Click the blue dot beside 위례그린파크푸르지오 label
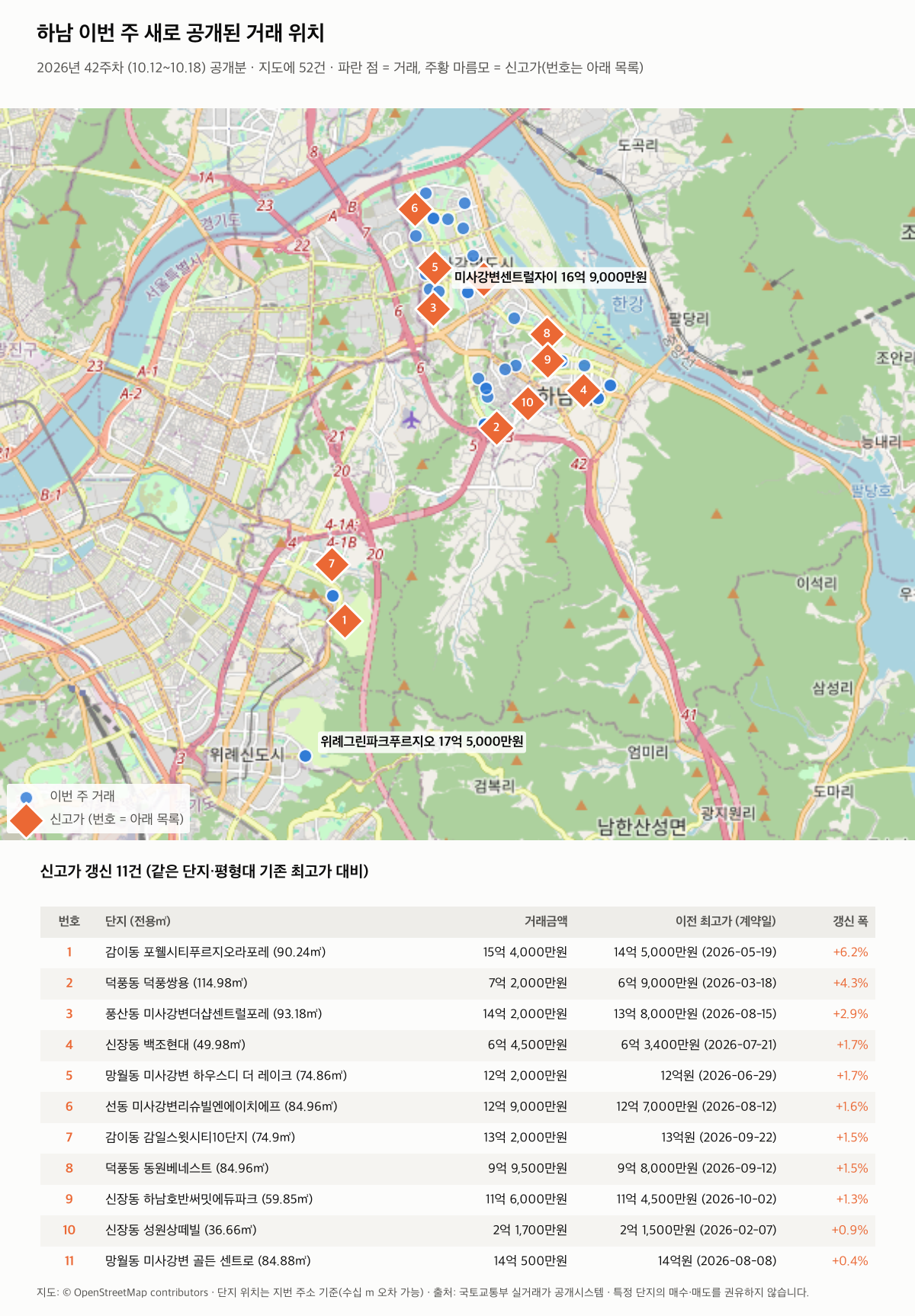The width and height of the screenshot is (915, 1316). pyautogui.click(x=305, y=756)
